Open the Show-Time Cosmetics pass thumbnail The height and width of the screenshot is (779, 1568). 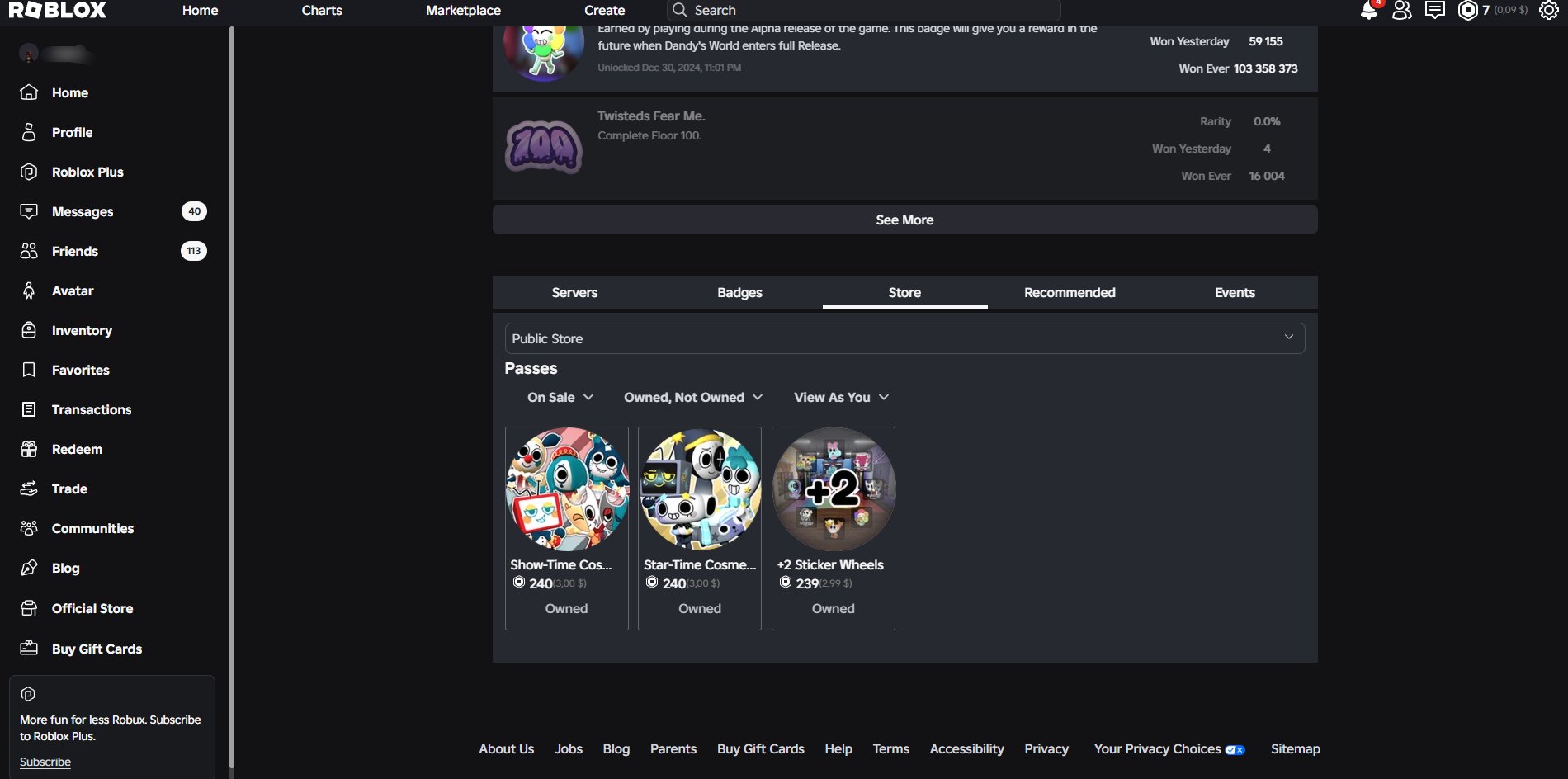[567, 489]
